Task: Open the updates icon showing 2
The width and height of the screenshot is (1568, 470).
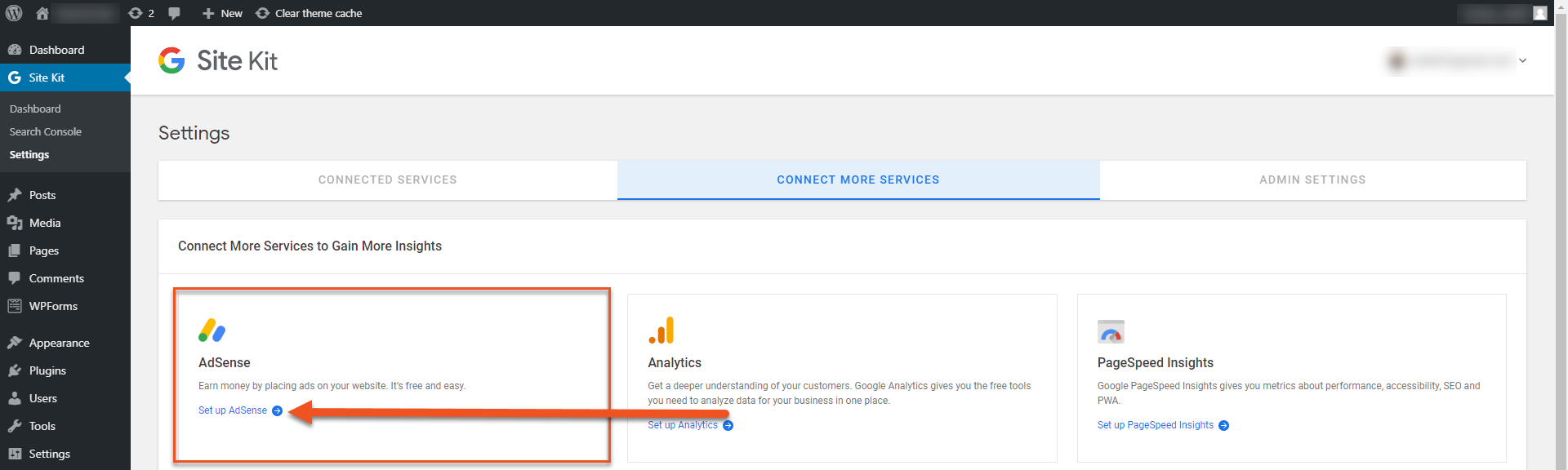Action: [141, 13]
